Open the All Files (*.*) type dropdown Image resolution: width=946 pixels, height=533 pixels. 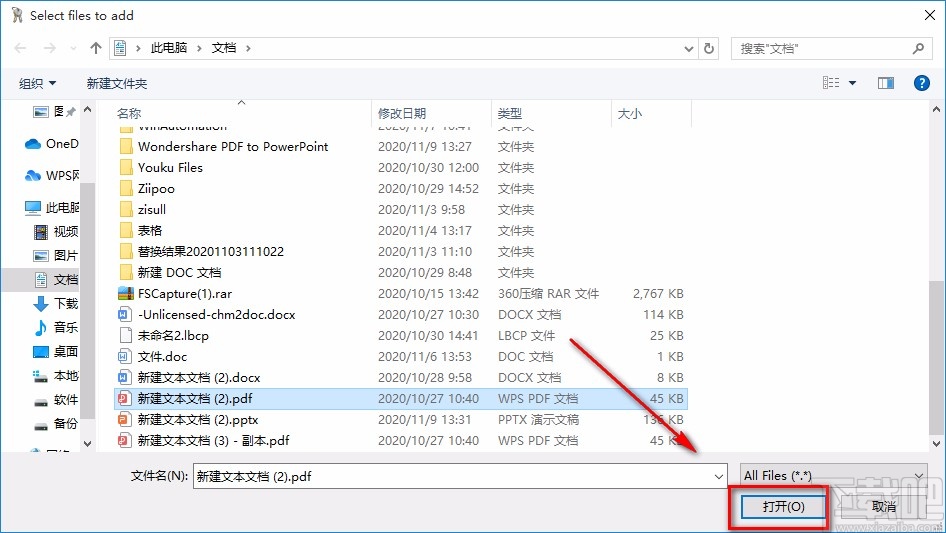(834, 476)
